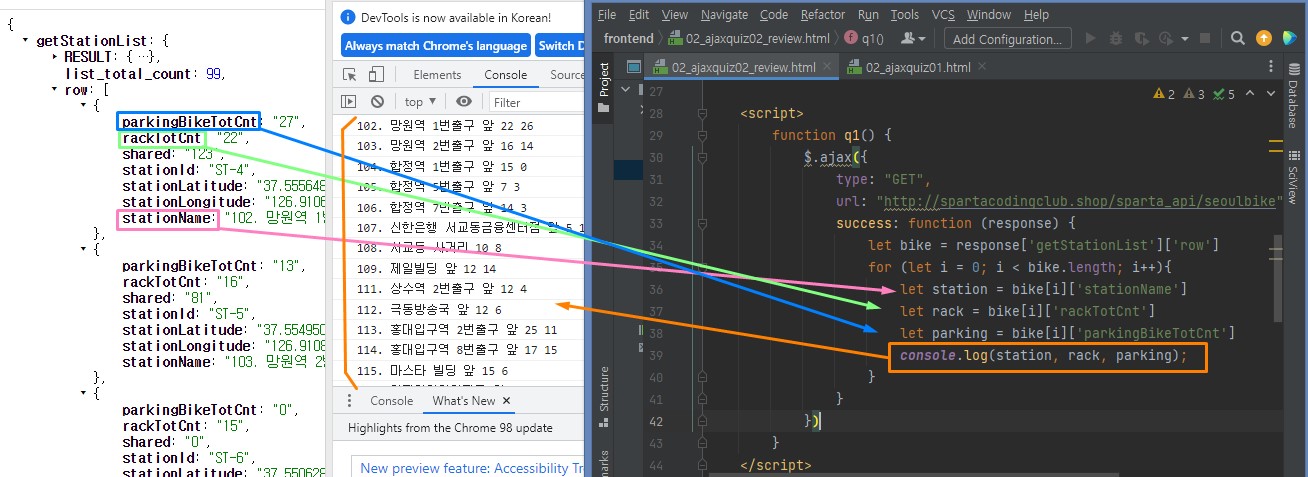Click the Debug bug icon in IDE
The height and width of the screenshot is (477, 1308).
pos(1115,38)
